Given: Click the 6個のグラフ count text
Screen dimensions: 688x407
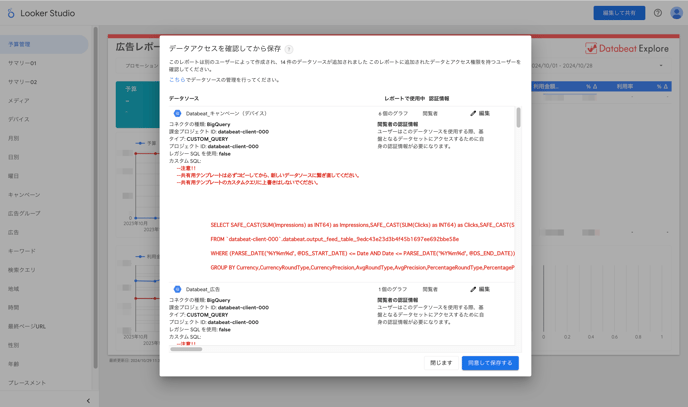Looking at the screenshot, I should click(393, 113).
